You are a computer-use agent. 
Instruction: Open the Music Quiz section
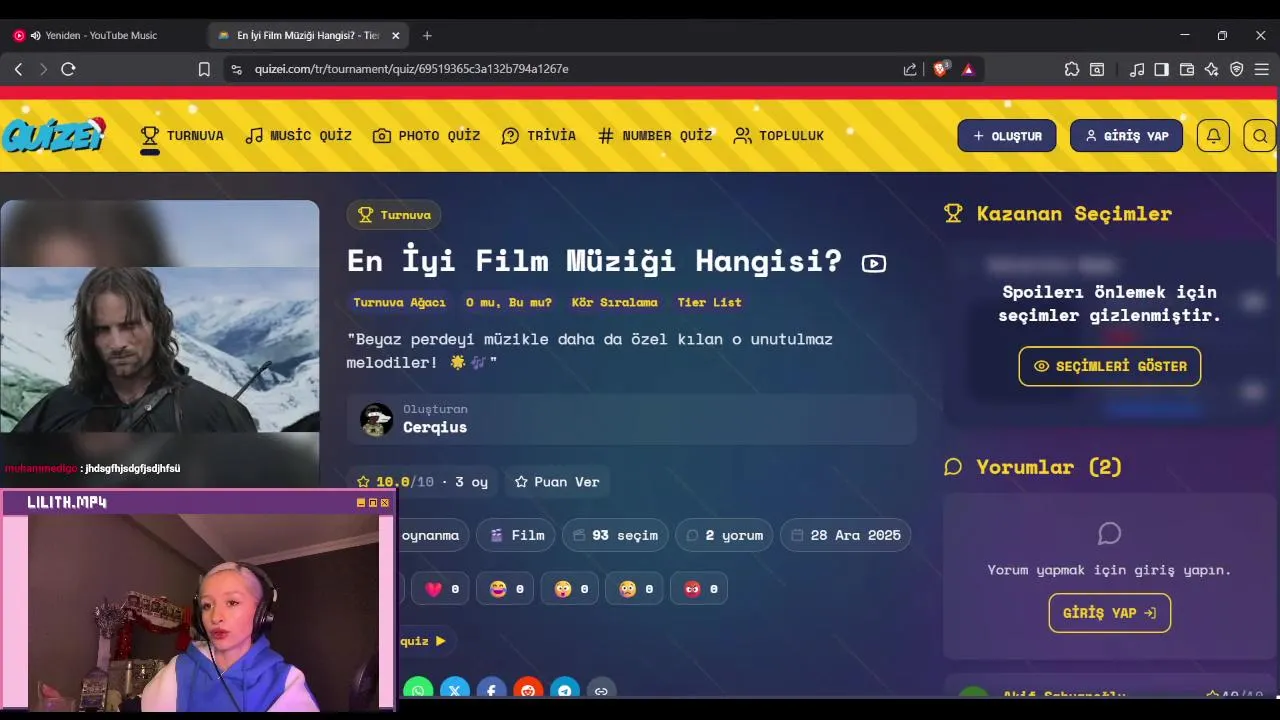pos(299,136)
